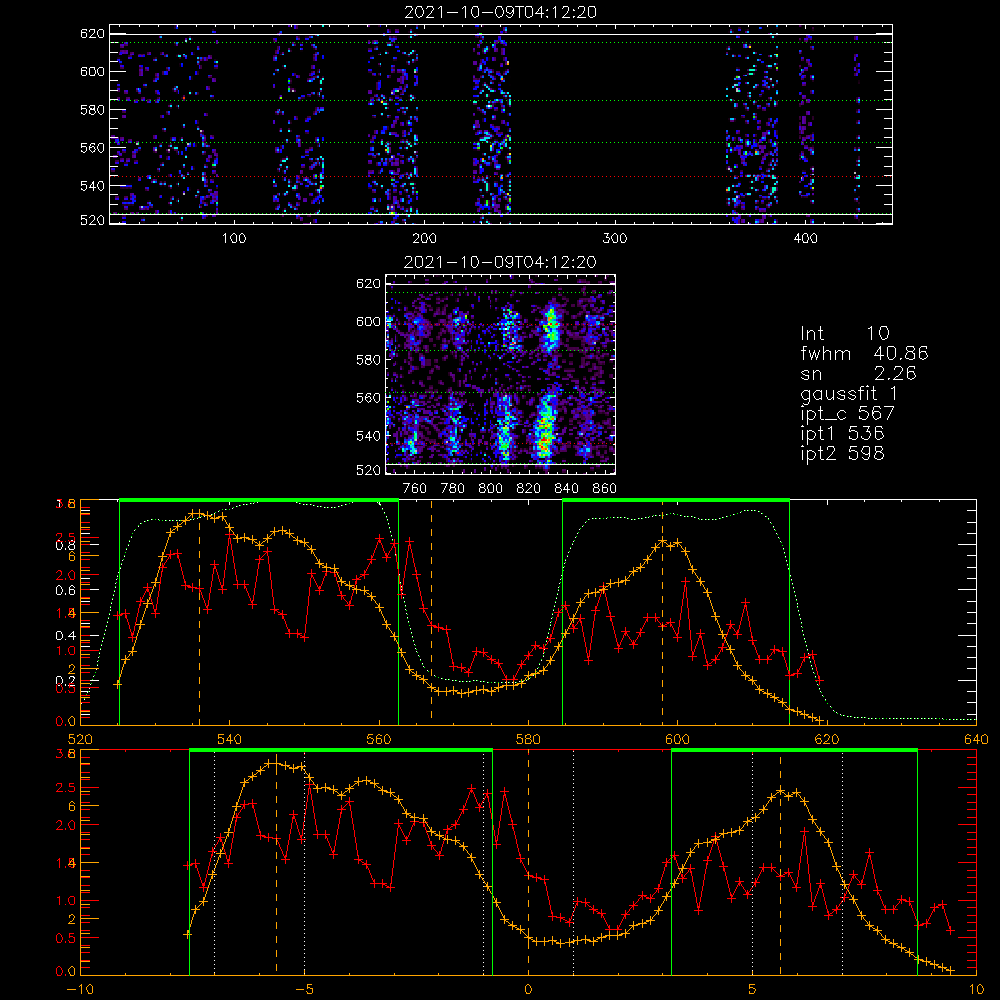Click the wide spectral image at top

tap(501, 124)
